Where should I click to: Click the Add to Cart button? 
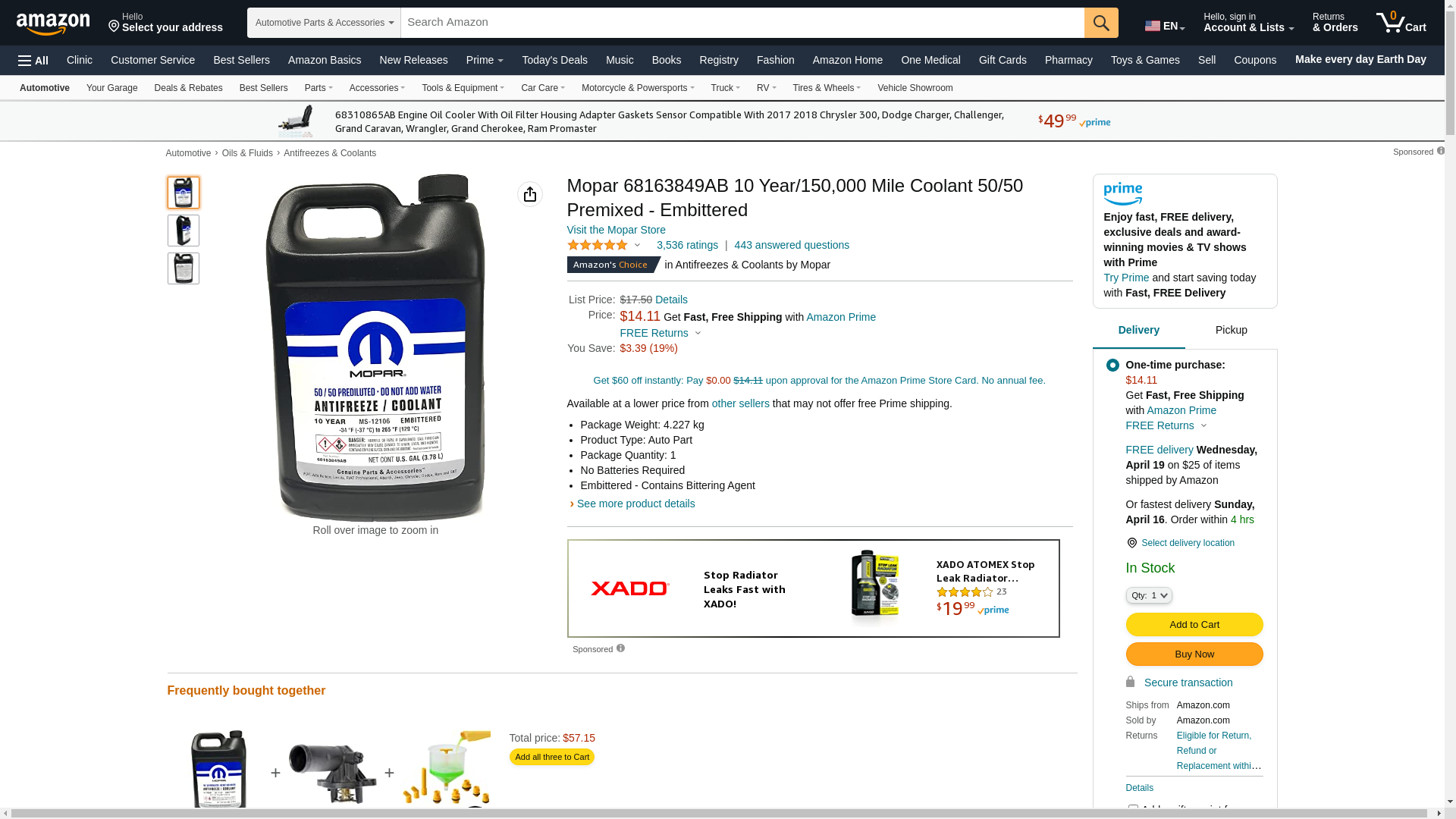[x=1194, y=625]
